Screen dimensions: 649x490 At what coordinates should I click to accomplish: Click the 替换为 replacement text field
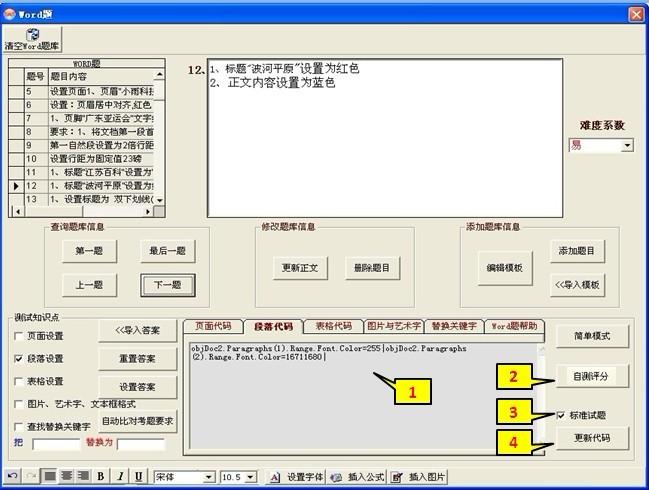[x=141, y=444]
